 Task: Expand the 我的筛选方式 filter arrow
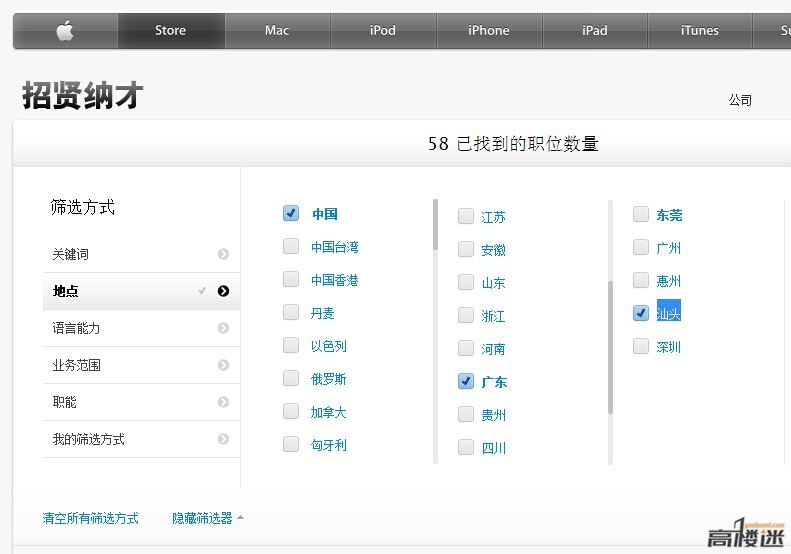coord(223,439)
